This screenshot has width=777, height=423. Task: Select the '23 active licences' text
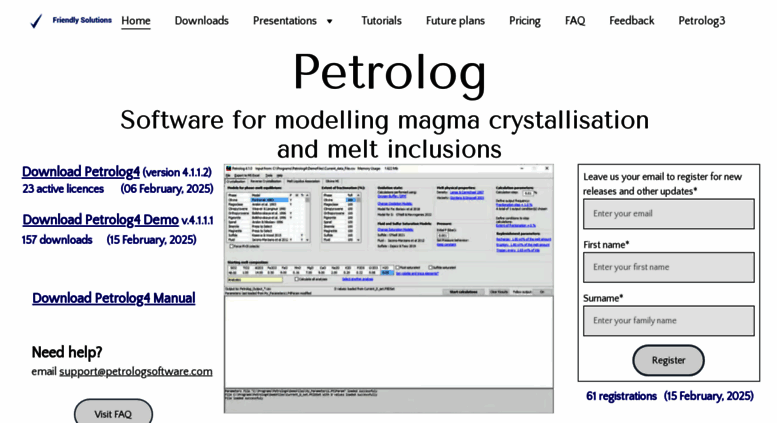click(63, 189)
